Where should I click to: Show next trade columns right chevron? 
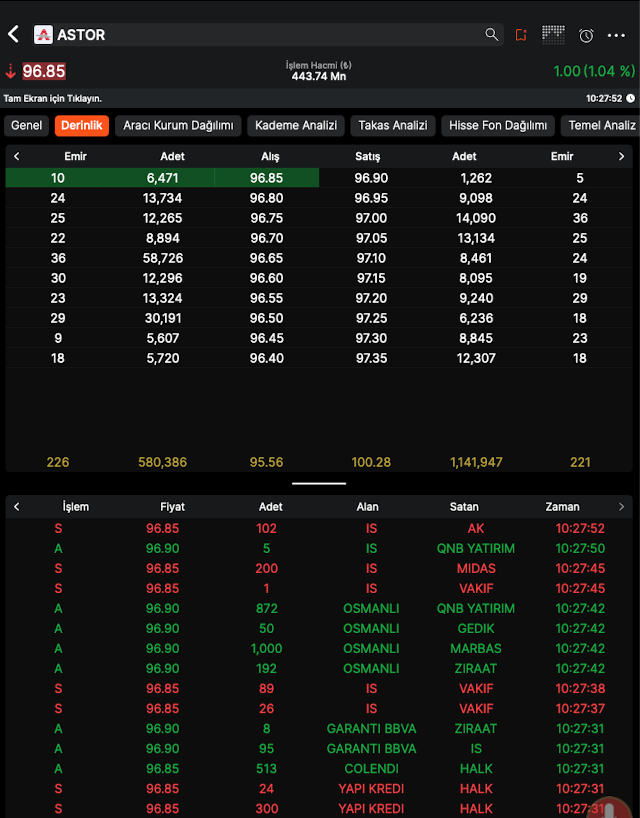point(621,507)
